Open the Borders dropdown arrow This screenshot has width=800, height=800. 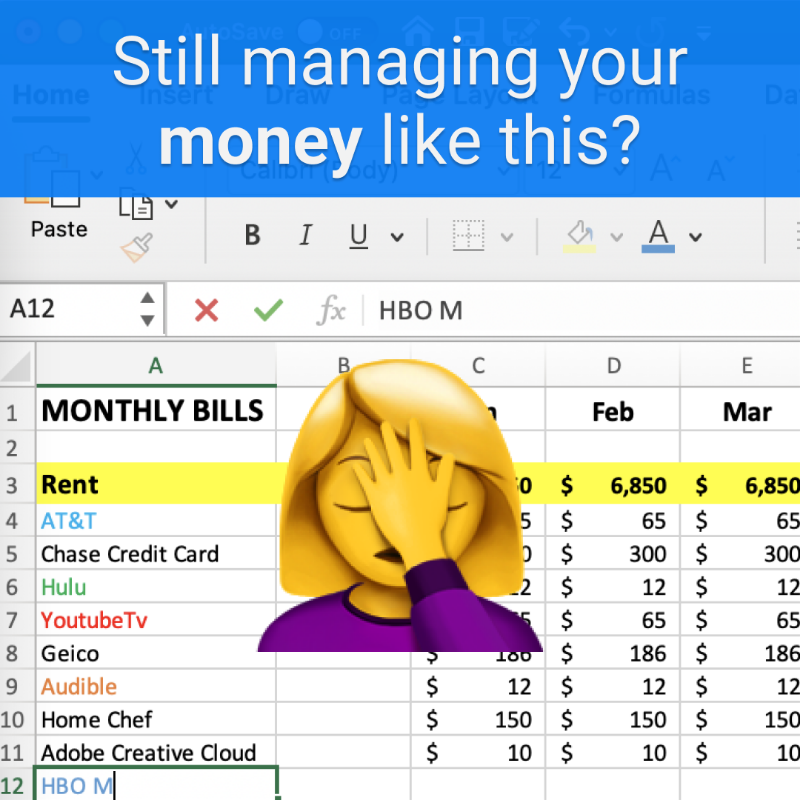(507, 237)
